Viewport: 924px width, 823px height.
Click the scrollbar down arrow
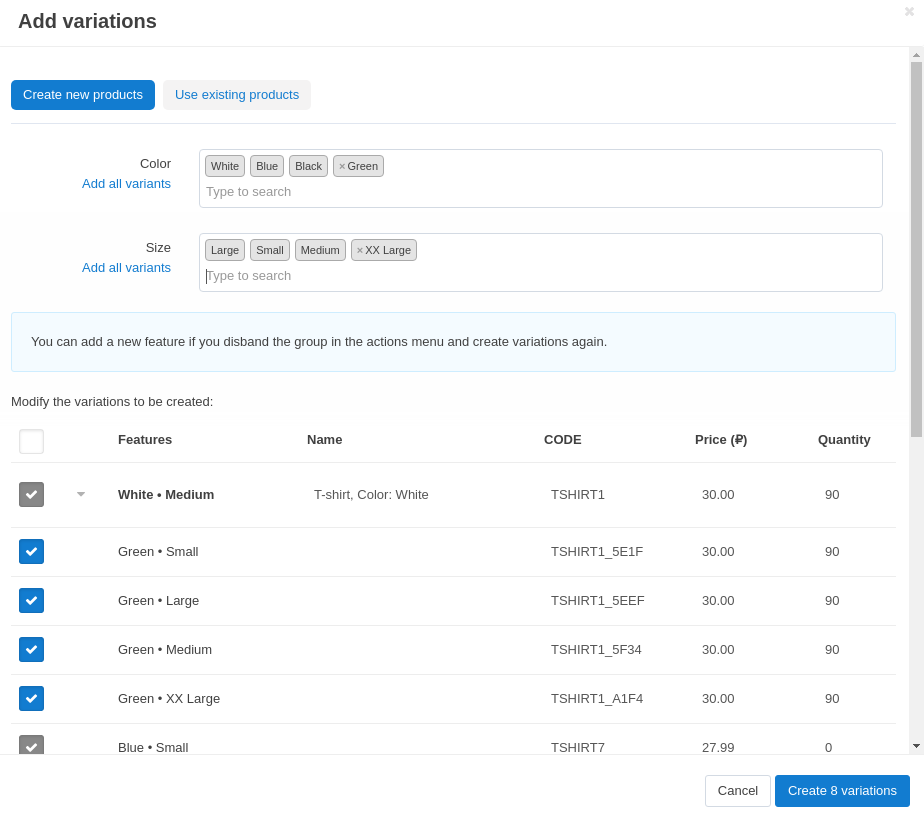point(916,746)
